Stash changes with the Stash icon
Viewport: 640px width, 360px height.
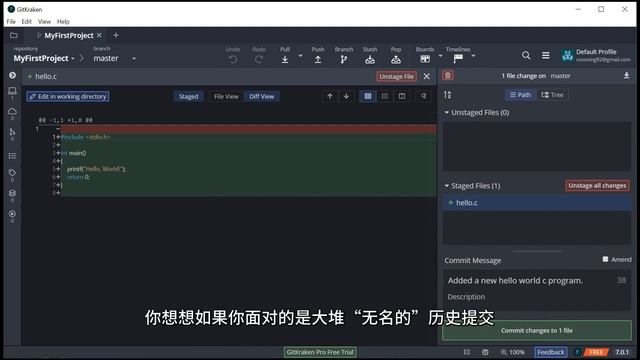[370, 60]
